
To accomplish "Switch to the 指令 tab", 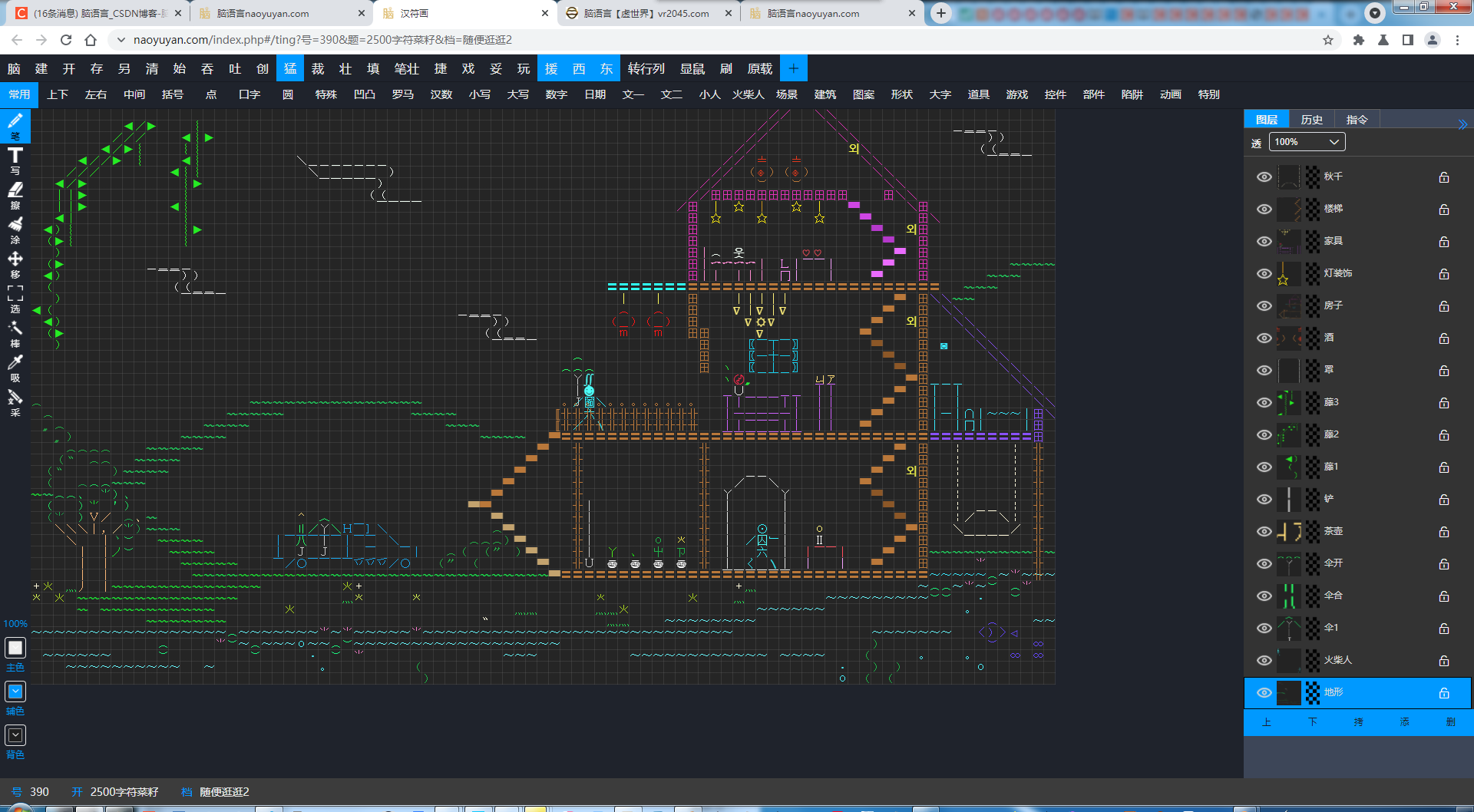I will click(1357, 120).
